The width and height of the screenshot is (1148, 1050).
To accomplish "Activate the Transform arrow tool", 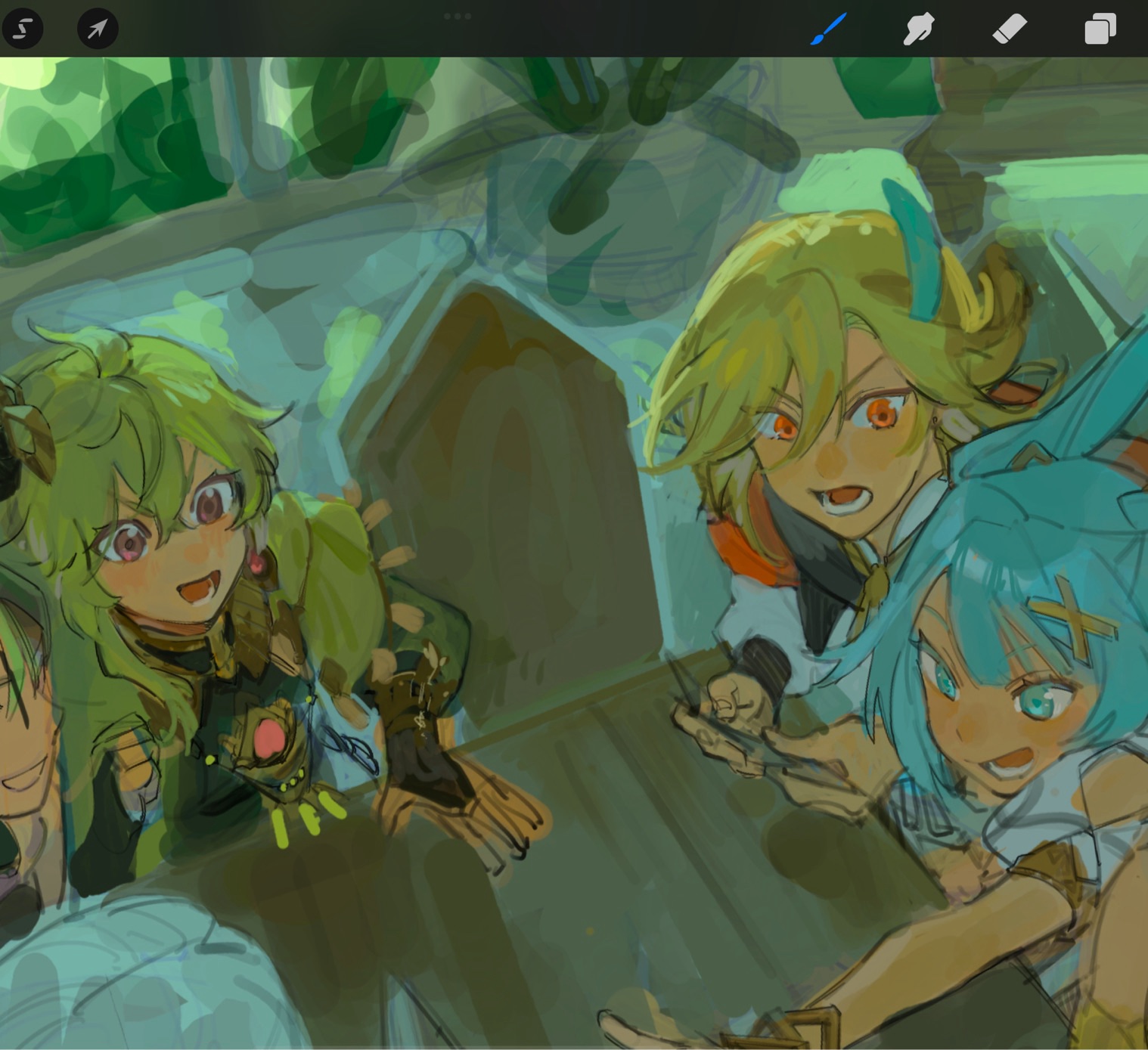I will click(x=98, y=29).
